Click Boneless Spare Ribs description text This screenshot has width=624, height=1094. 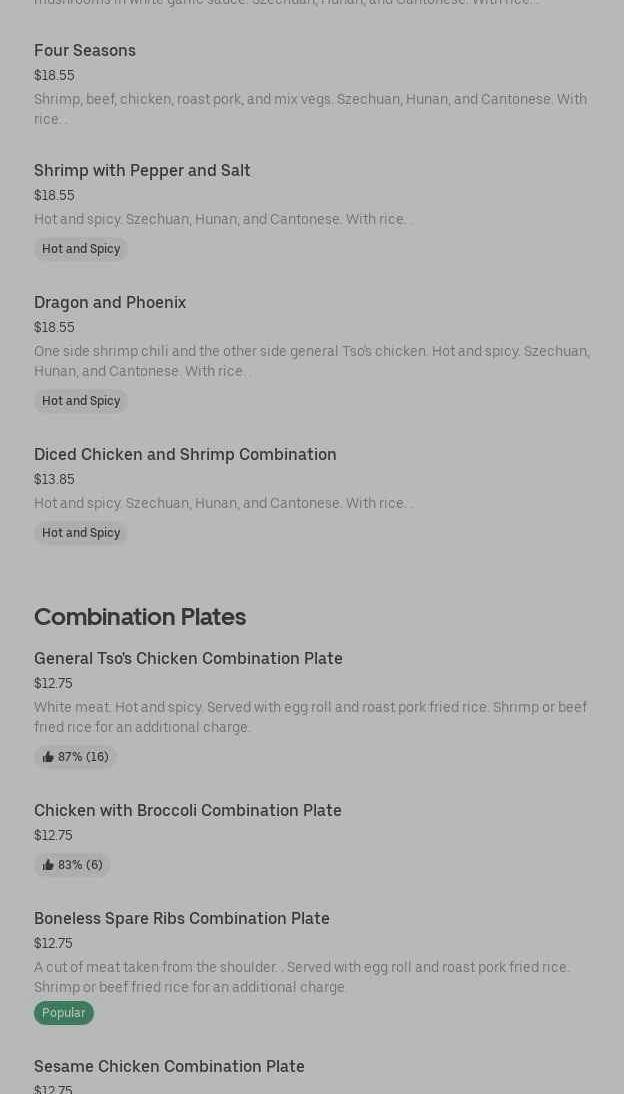(301, 977)
